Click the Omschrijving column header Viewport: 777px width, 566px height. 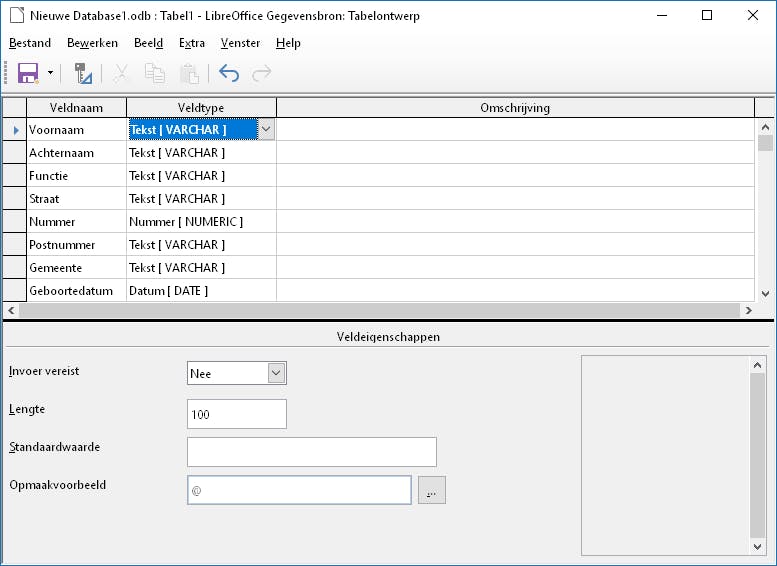pyautogui.click(x=515, y=107)
